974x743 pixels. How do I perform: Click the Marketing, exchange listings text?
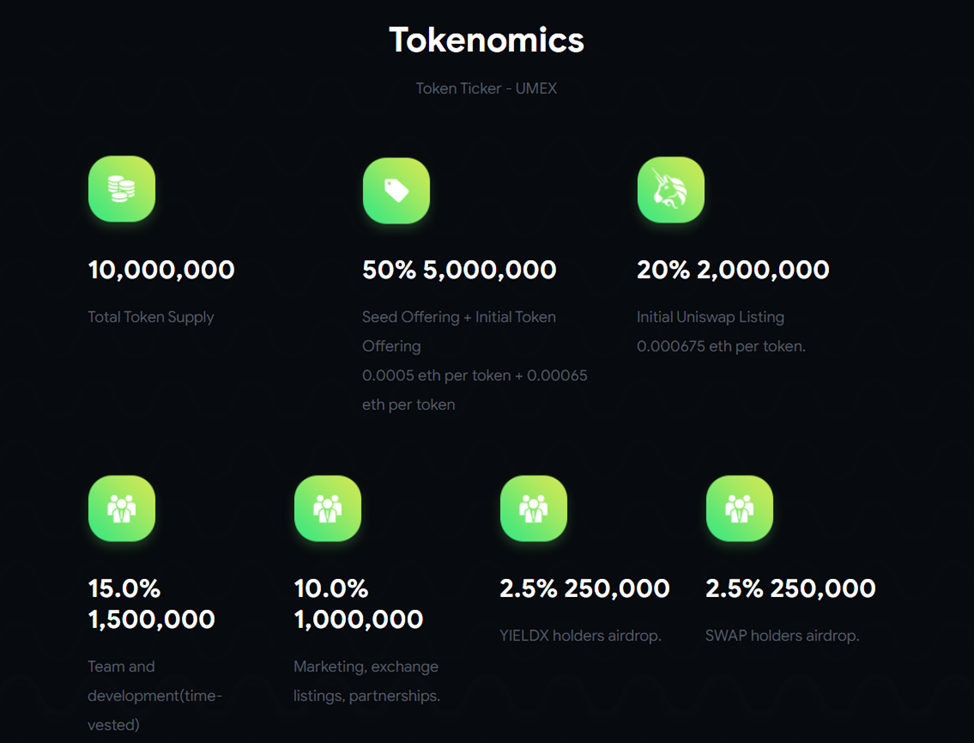coord(366,681)
